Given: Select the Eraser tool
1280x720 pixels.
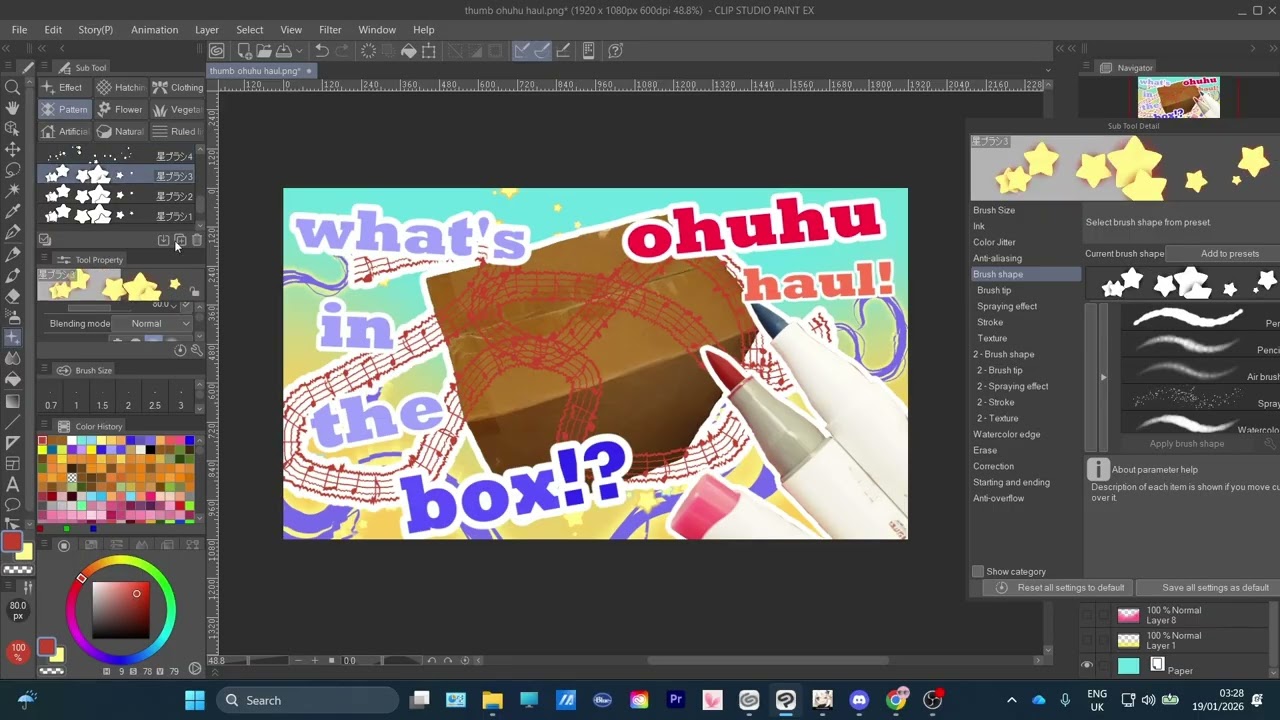Looking at the screenshot, I should pos(13,296).
